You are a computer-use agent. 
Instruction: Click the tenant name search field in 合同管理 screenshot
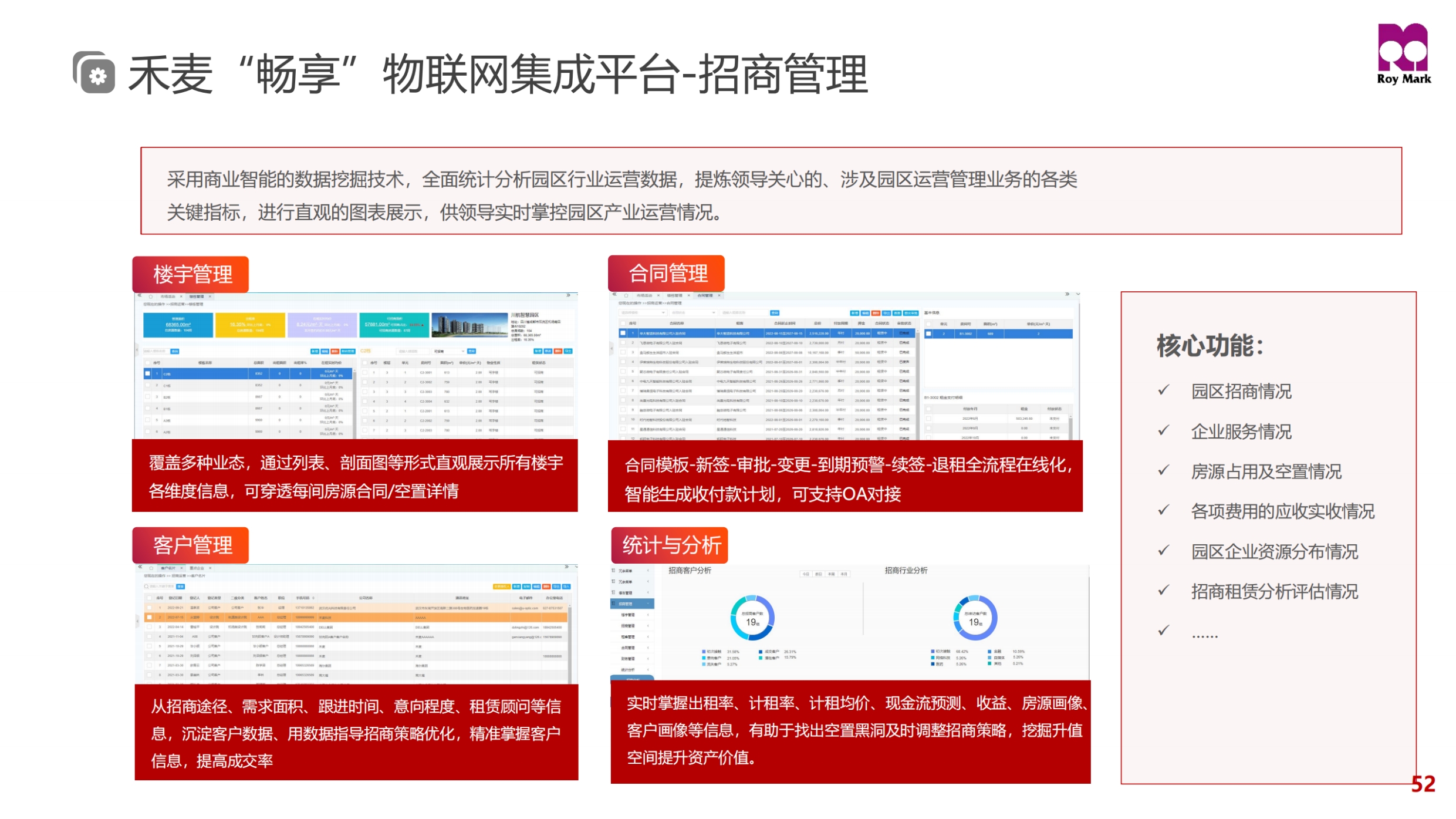744,313
